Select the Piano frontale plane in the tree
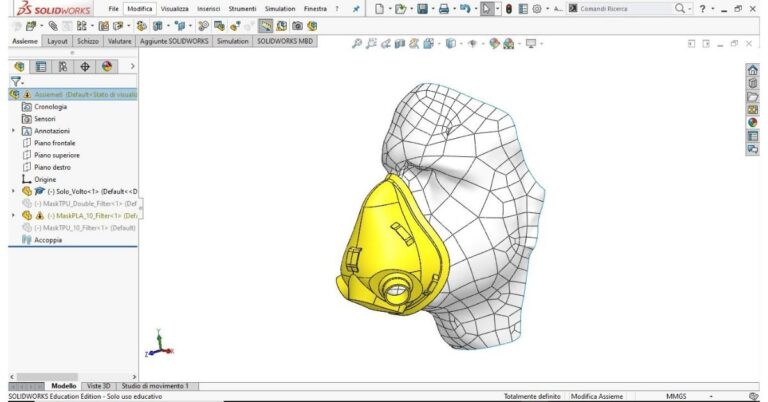Viewport: 768px width, 402px height. point(55,143)
